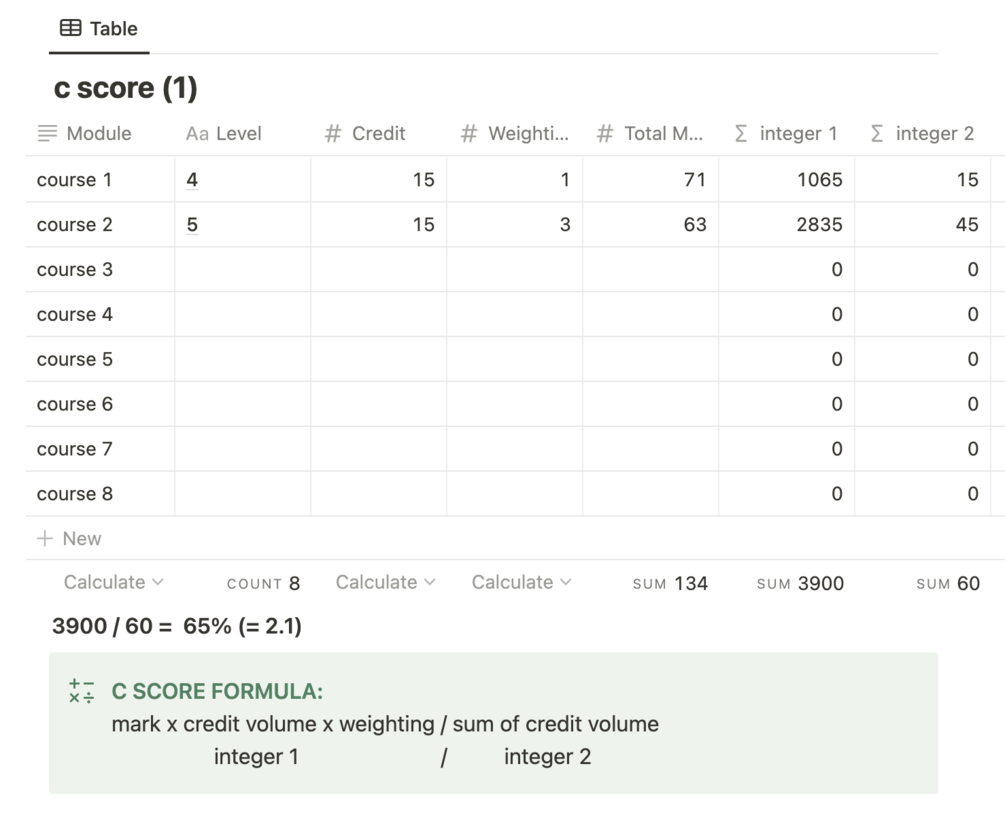Switch to the Table view tab
This screenshot has height=813, width=1005.
click(x=99, y=29)
